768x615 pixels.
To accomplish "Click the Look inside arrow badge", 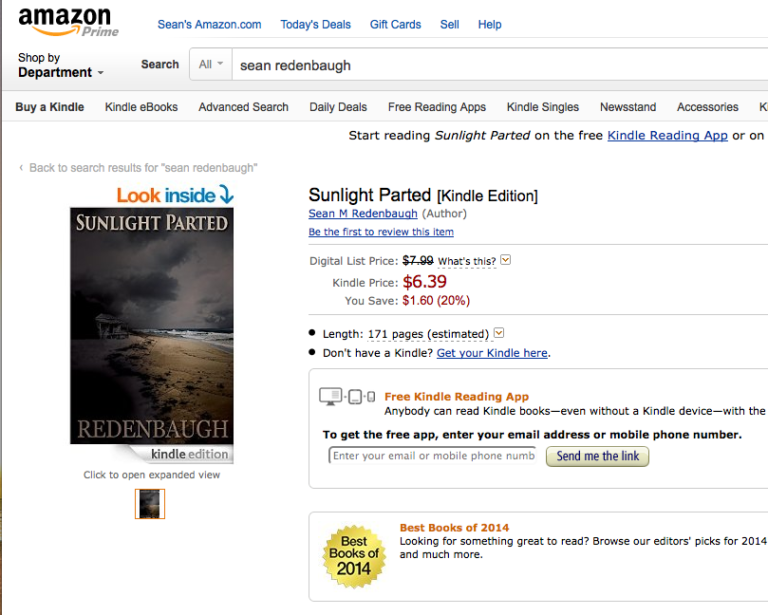I will click(174, 195).
